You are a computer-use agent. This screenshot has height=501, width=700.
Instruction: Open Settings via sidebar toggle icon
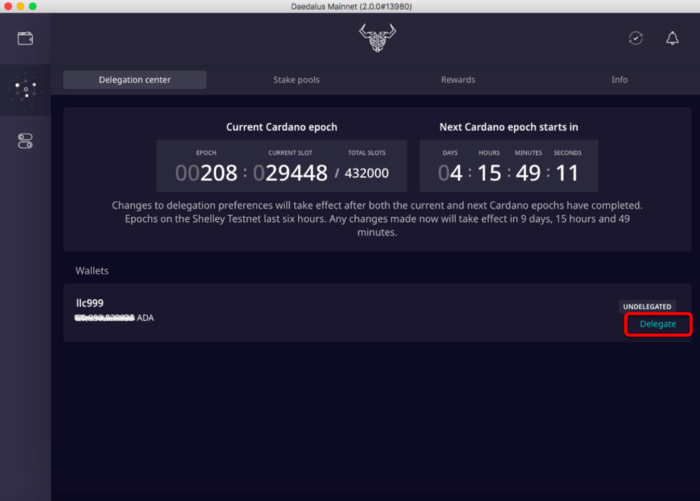[25, 141]
